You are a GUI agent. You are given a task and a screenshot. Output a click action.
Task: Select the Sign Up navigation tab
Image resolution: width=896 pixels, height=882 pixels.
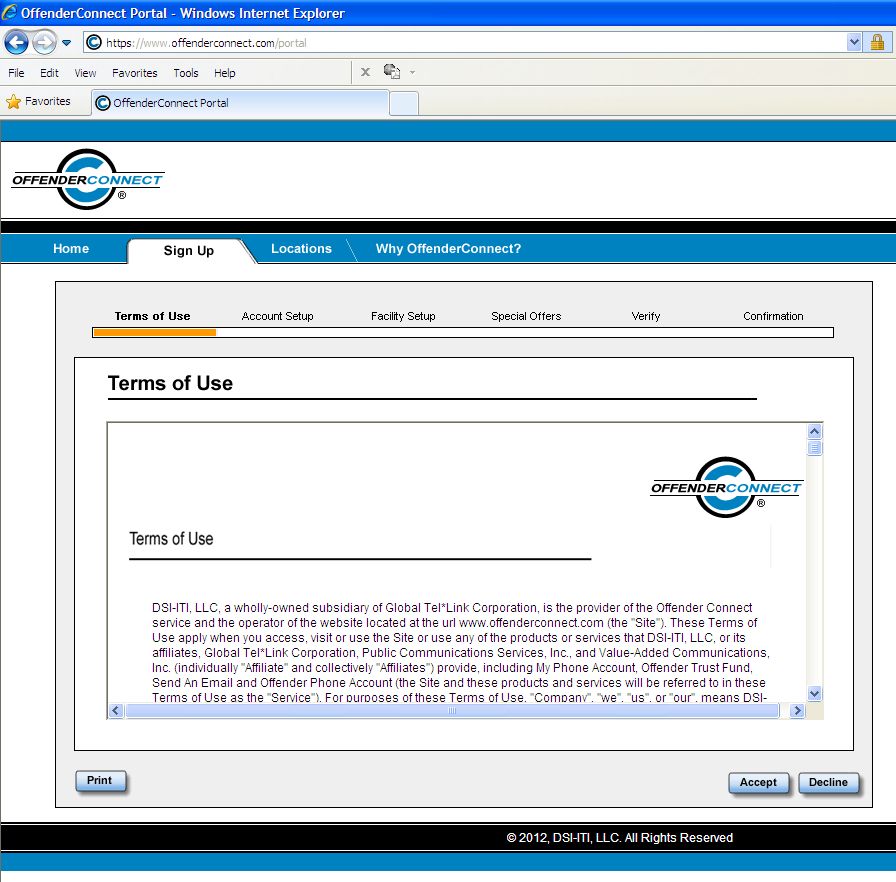tap(189, 251)
